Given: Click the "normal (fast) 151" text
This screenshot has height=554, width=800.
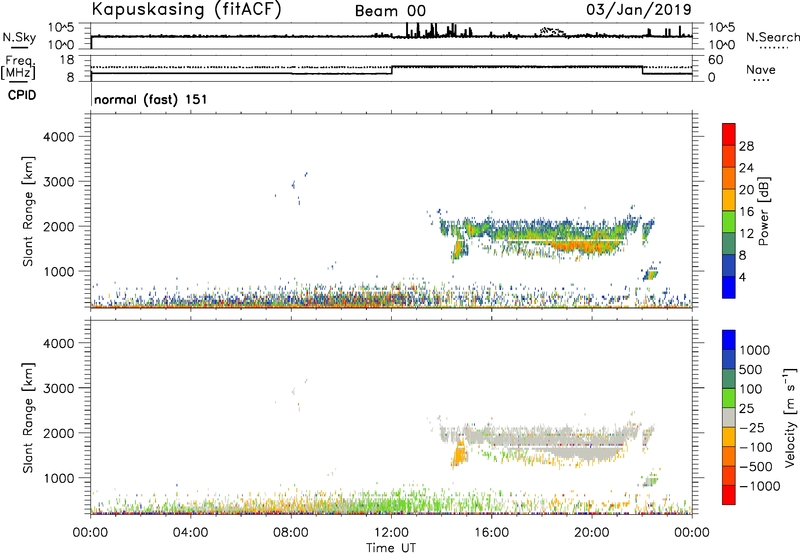Looking at the screenshot, I should (x=151, y=99).
